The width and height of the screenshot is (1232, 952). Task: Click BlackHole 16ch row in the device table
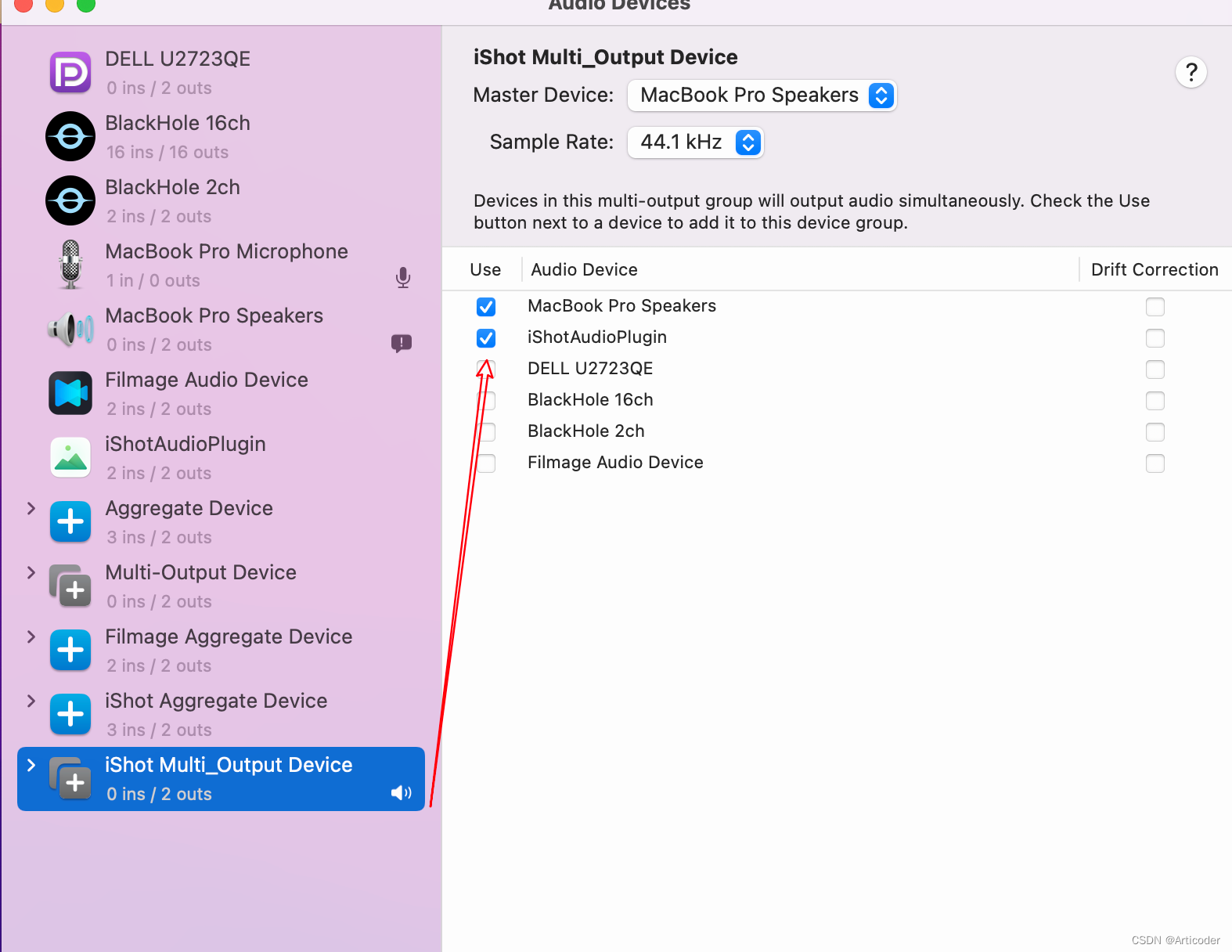[x=837, y=401]
